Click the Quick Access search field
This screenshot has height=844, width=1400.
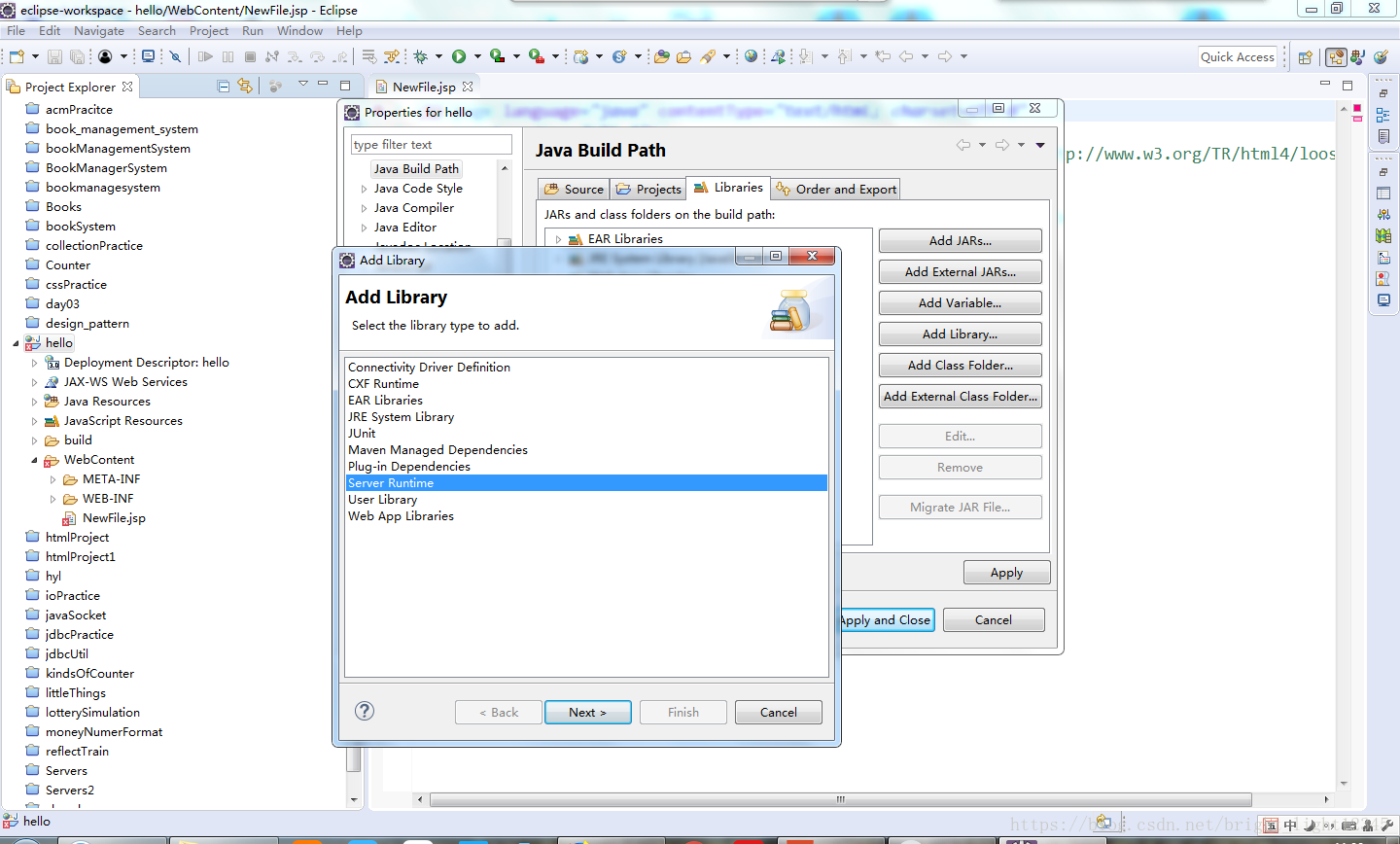[x=1238, y=57]
